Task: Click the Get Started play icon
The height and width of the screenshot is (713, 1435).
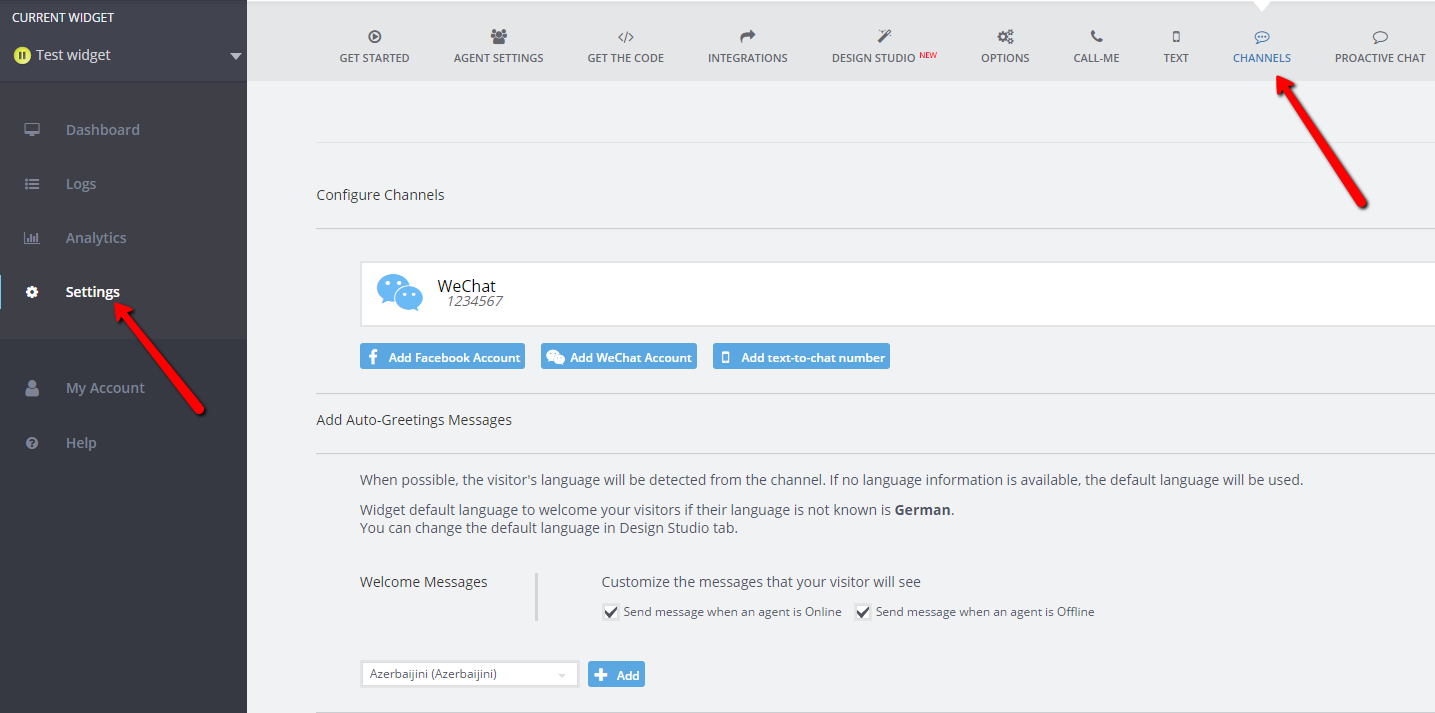Action: pyautogui.click(x=374, y=37)
